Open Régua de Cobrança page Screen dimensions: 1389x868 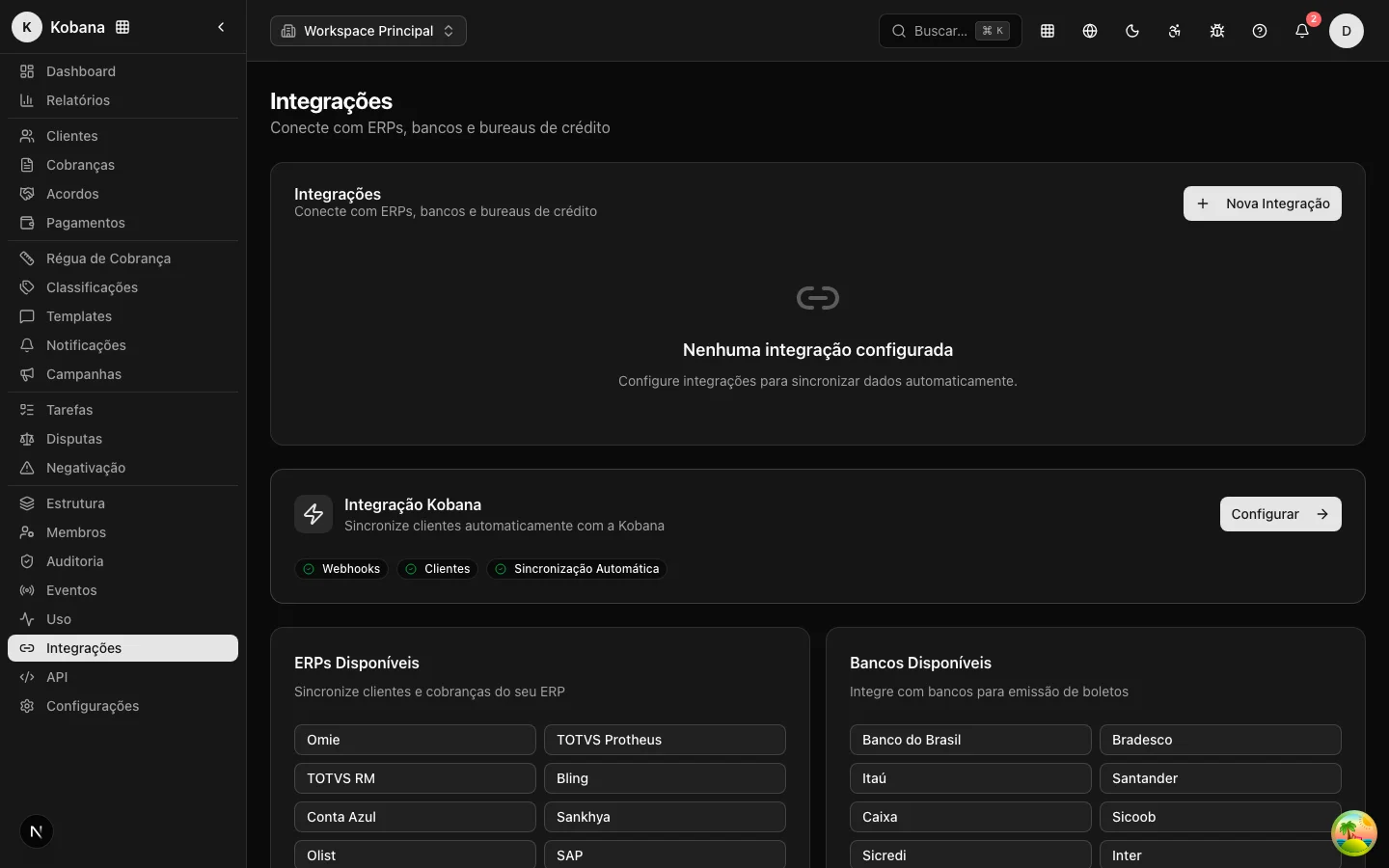point(123,258)
